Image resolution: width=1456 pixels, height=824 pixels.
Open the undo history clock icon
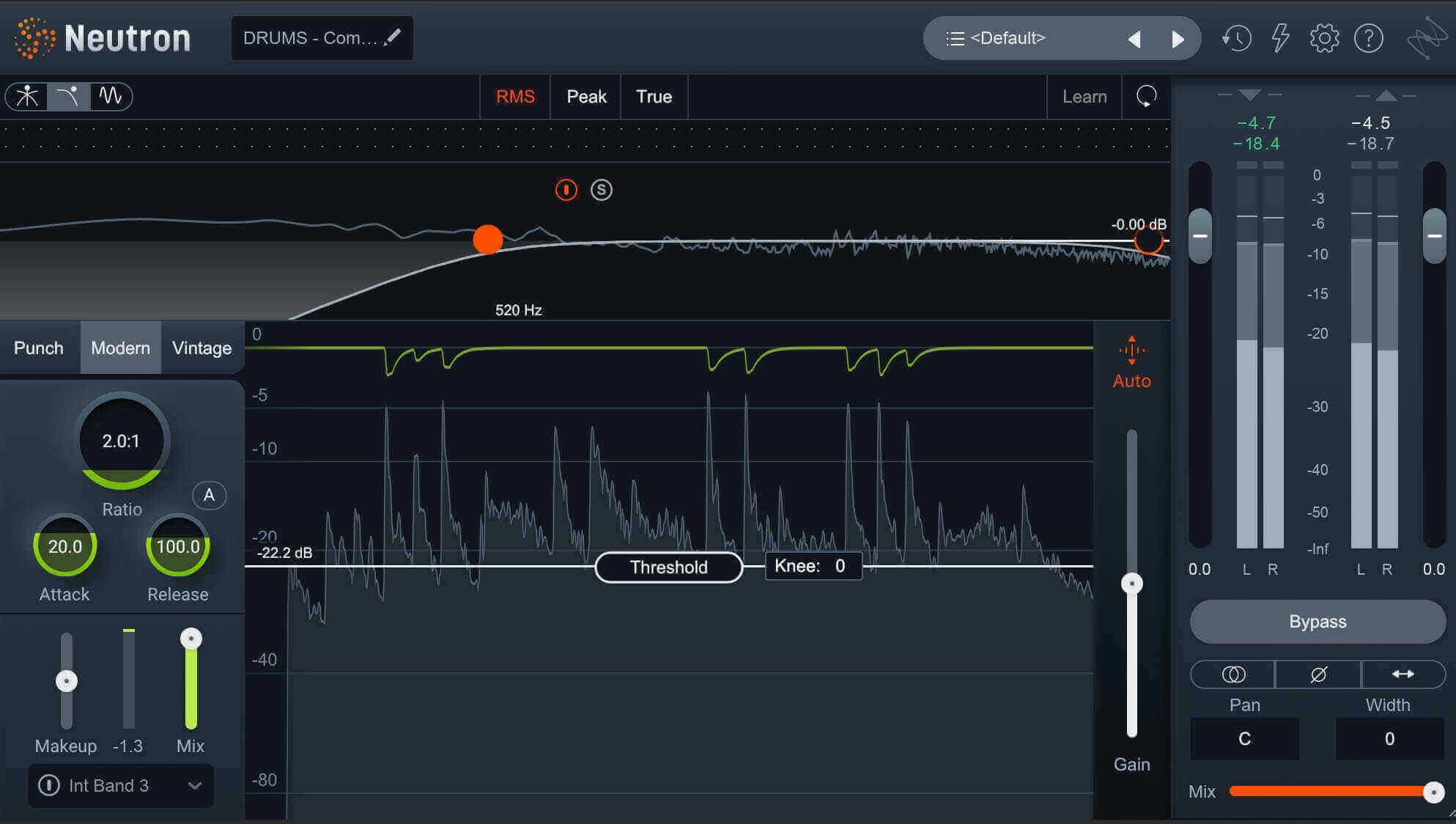(1236, 38)
